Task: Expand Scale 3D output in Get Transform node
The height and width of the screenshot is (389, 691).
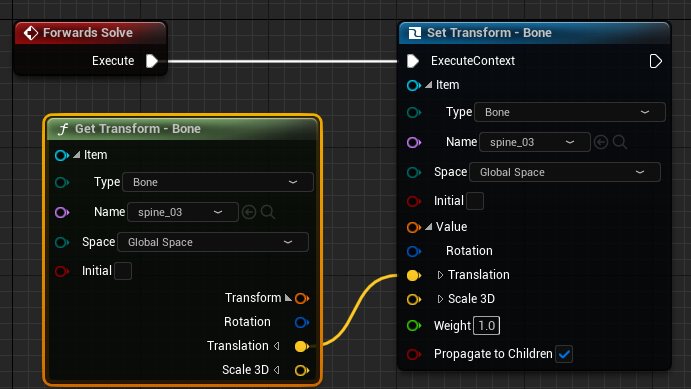Action: [x=277, y=370]
